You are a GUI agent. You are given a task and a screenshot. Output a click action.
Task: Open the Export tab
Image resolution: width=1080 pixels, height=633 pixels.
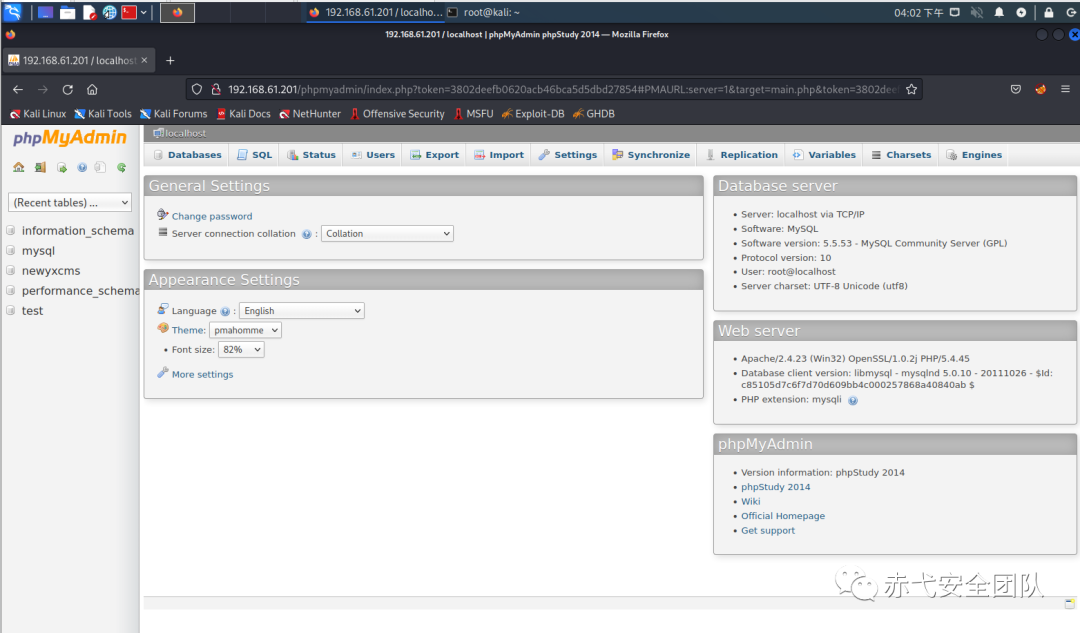434,155
